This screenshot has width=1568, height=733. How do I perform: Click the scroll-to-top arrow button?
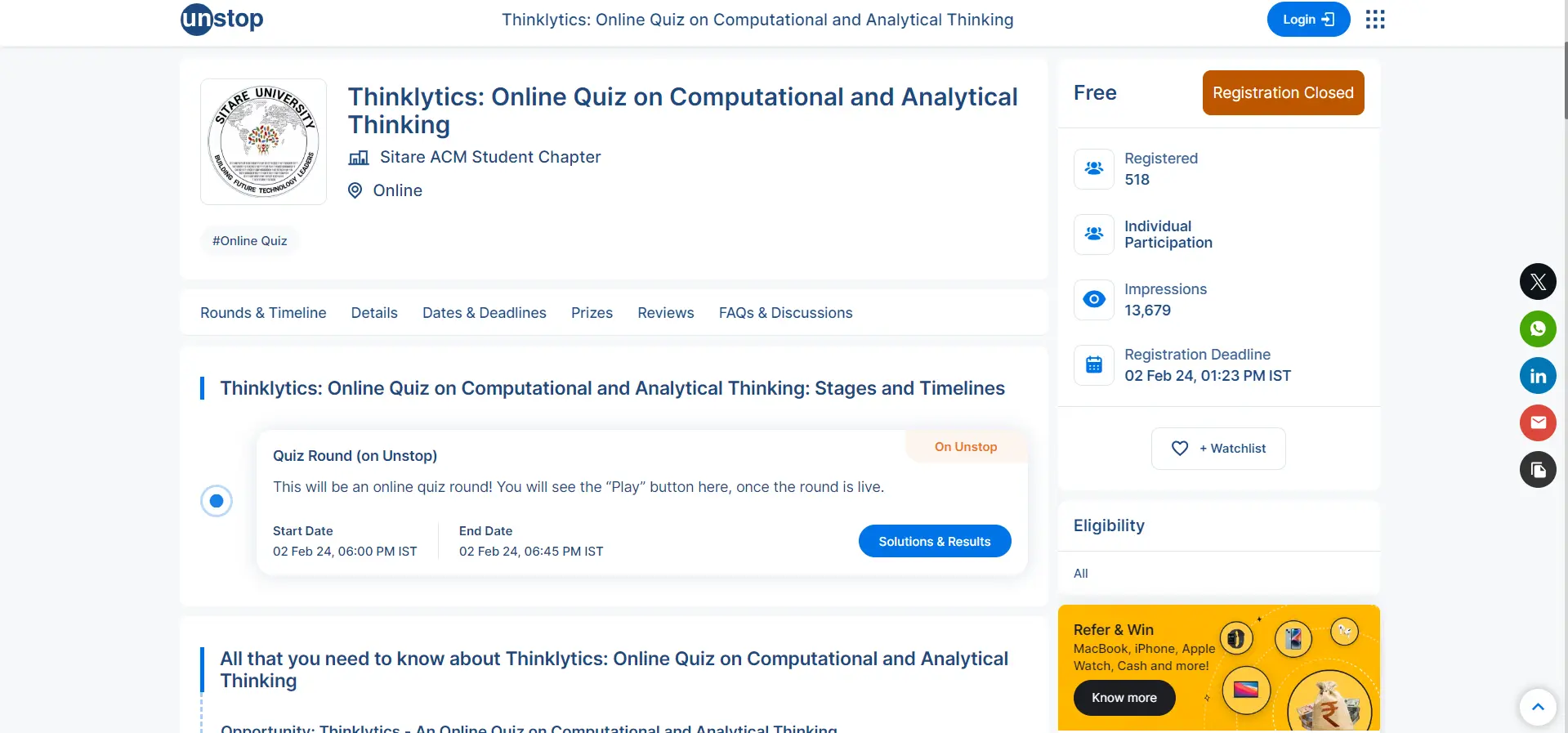pyautogui.click(x=1538, y=708)
